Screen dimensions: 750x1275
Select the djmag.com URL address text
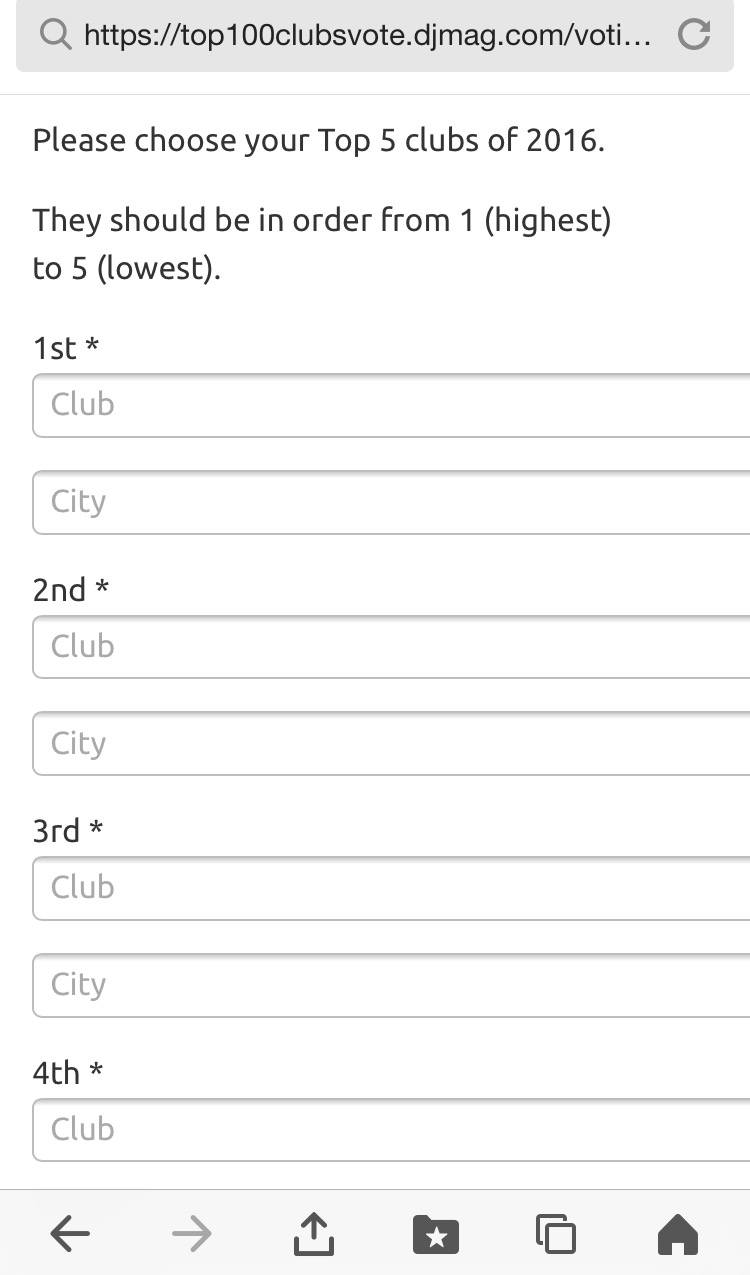point(368,37)
